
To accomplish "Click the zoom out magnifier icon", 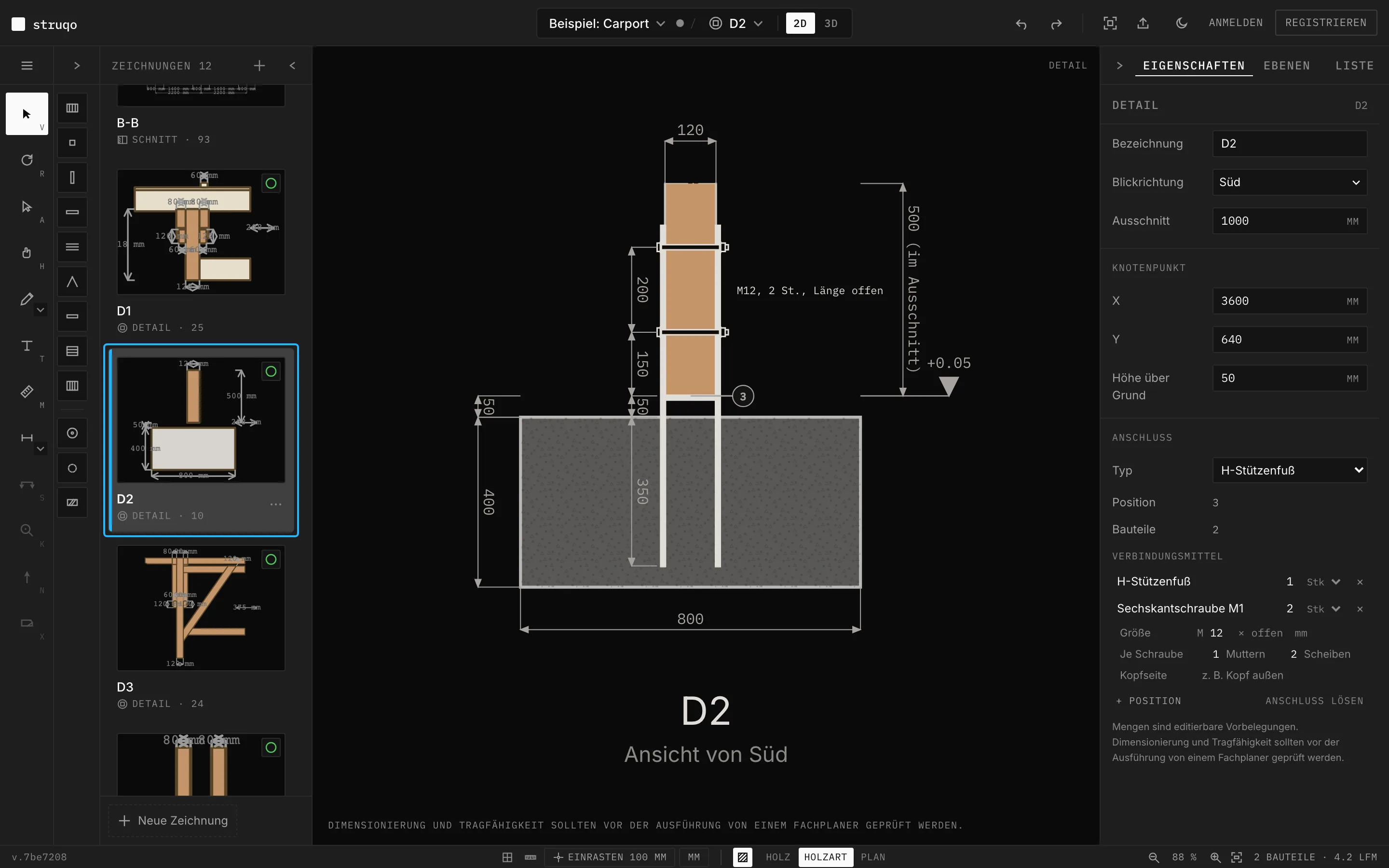I will click(1153, 857).
